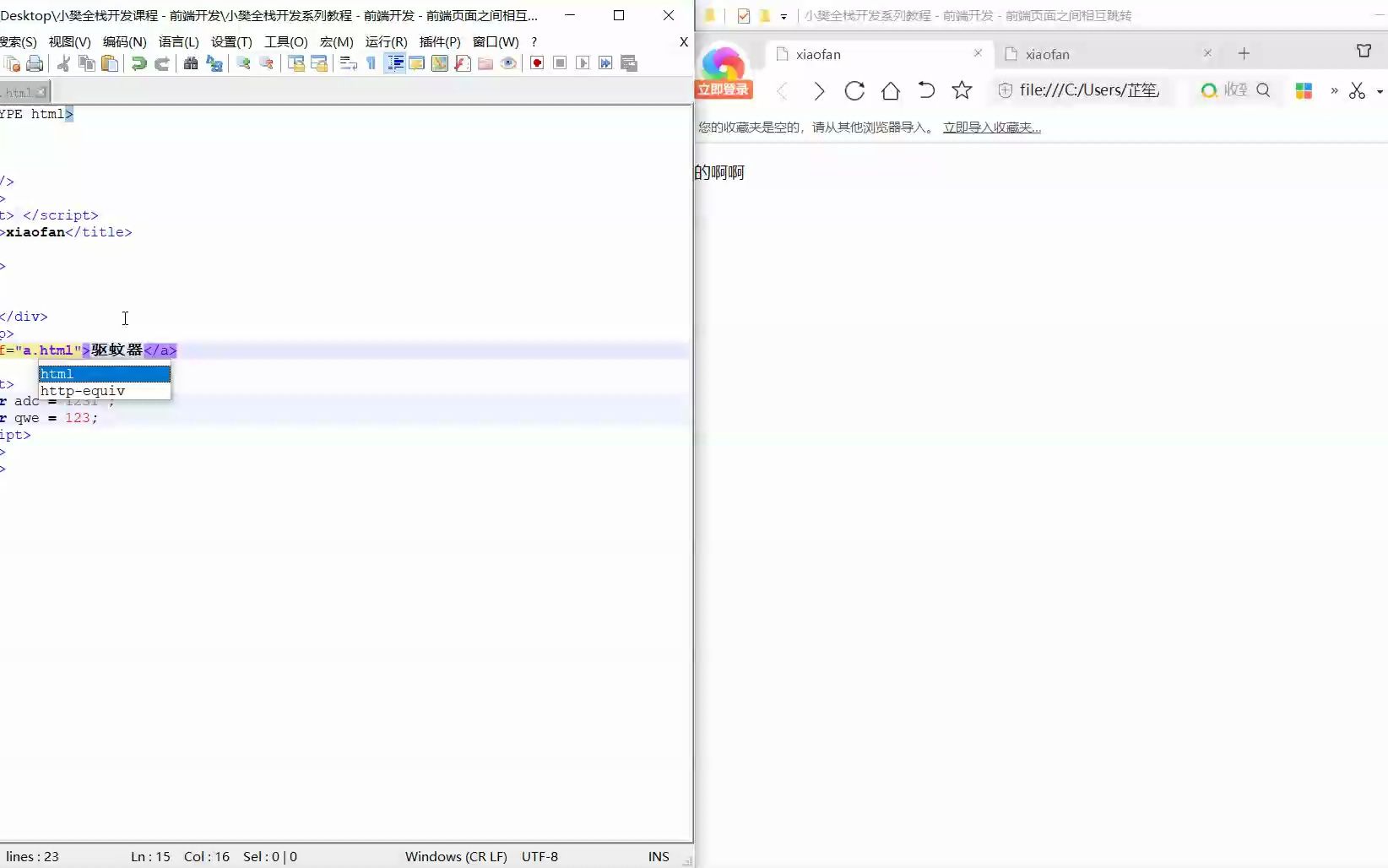Viewport: 1388px width, 868px height.
Task: Click the 立即登录 login button
Action: coord(724,90)
